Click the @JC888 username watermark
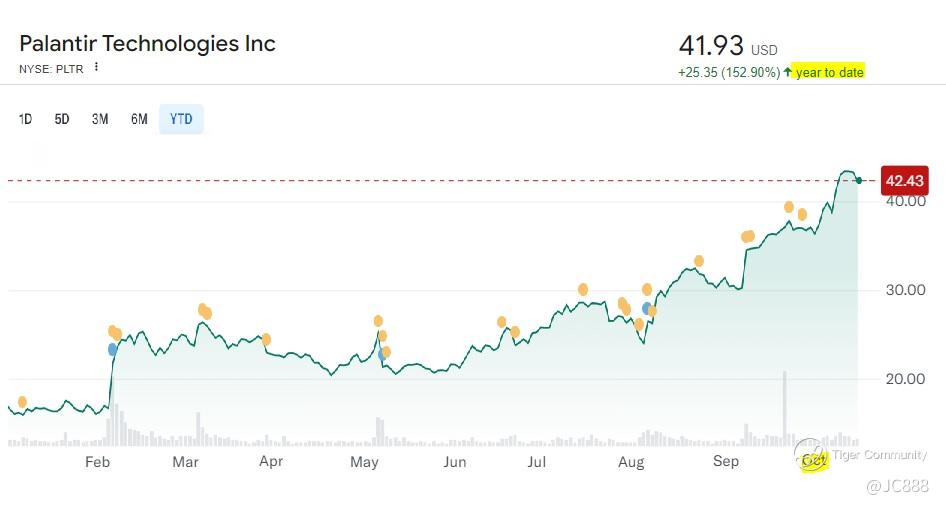Image resolution: width=946 pixels, height=507 pixels. [897, 486]
